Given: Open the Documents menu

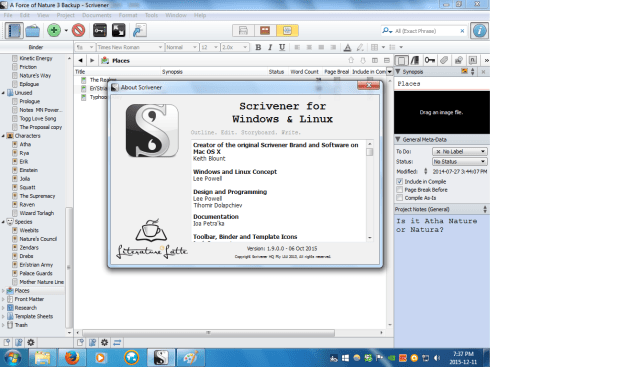Looking at the screenshot, I should [97, 15].
